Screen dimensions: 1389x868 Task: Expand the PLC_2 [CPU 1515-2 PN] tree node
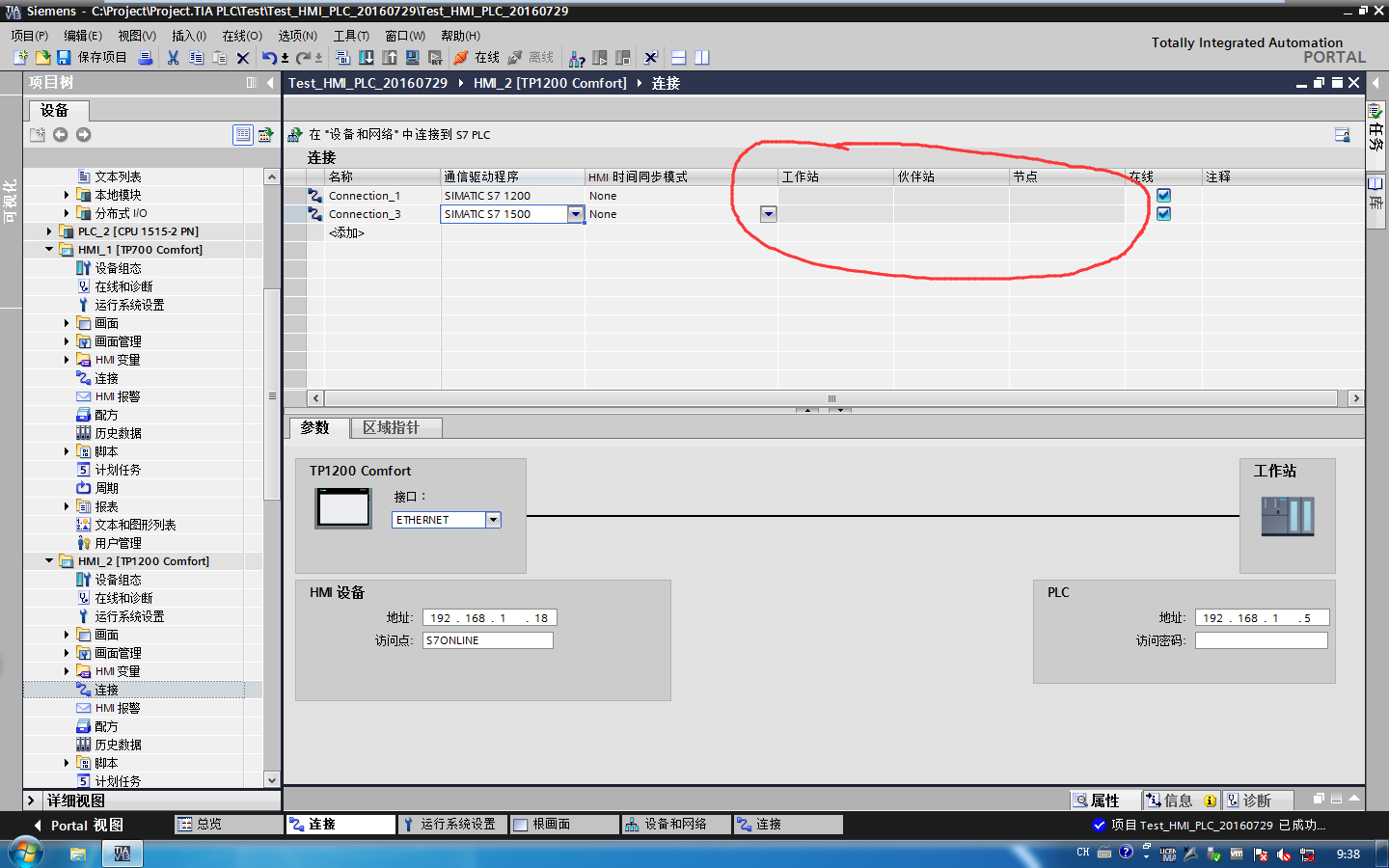(49, 231)
